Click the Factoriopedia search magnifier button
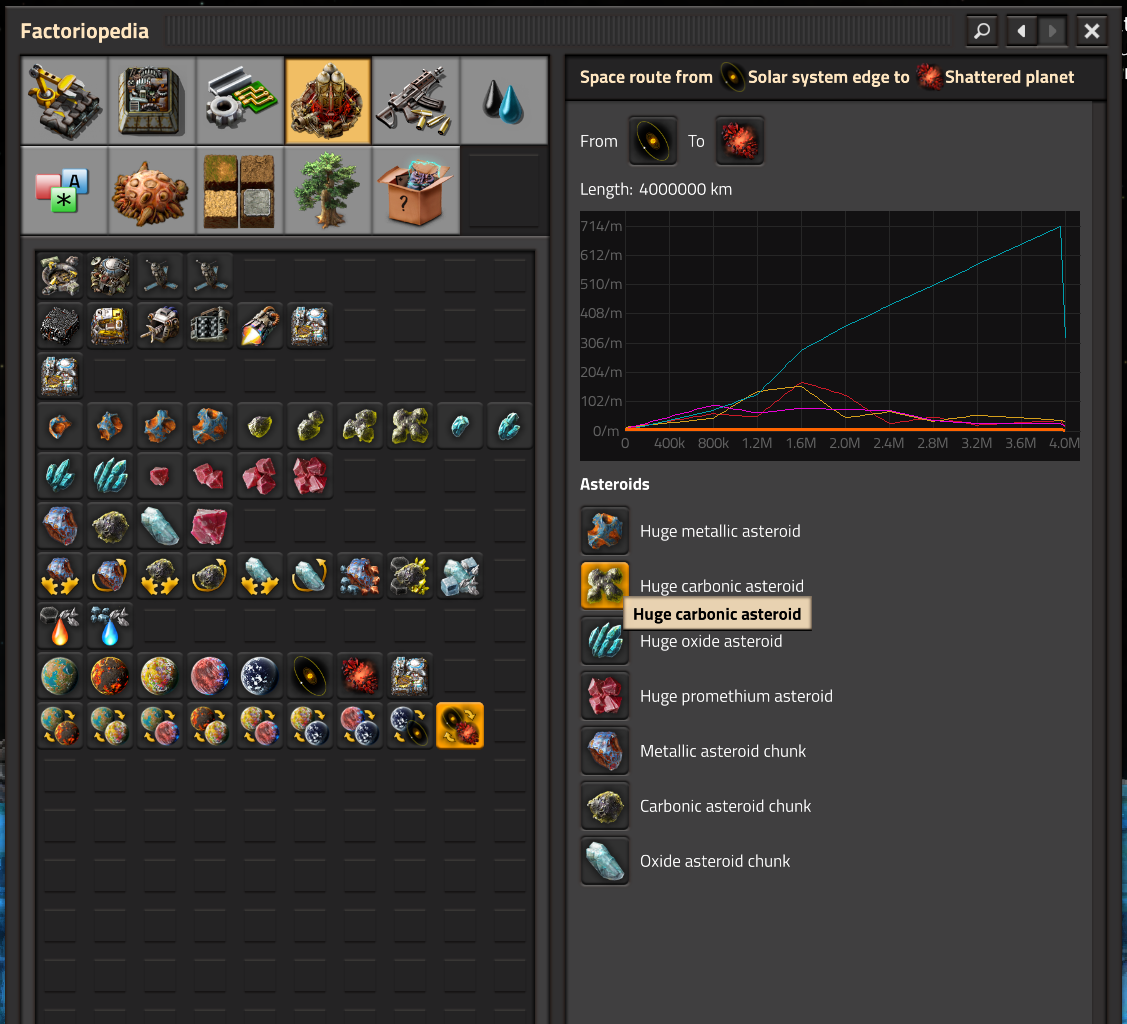 pos(982,31)
